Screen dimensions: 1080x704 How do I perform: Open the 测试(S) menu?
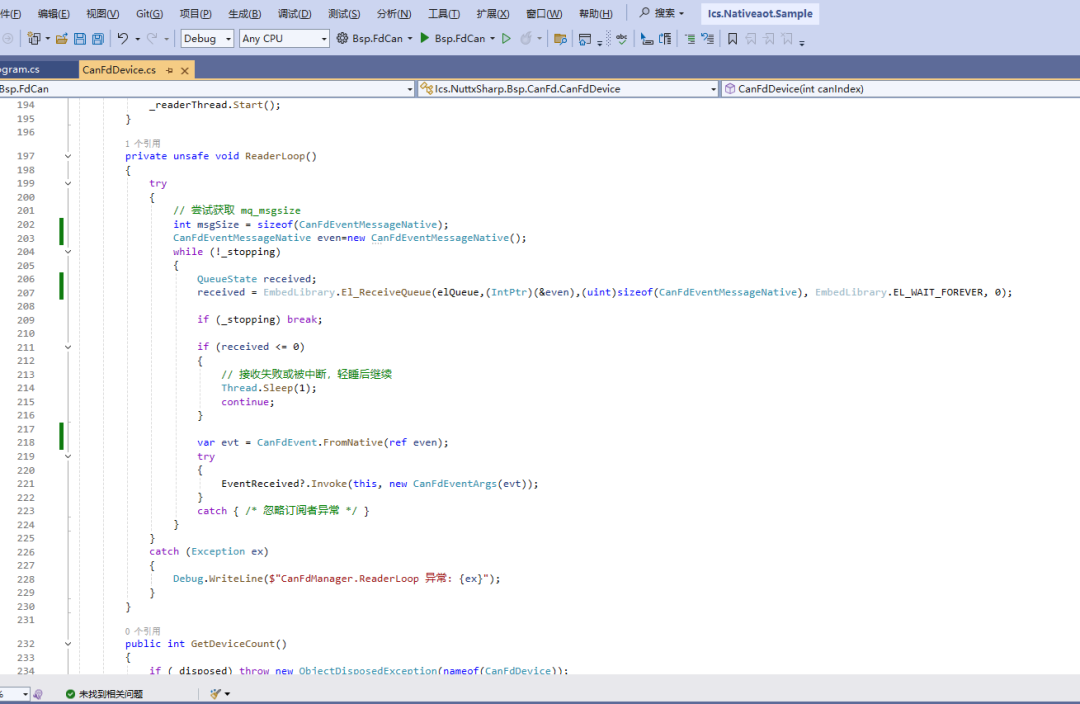point(344,13)
